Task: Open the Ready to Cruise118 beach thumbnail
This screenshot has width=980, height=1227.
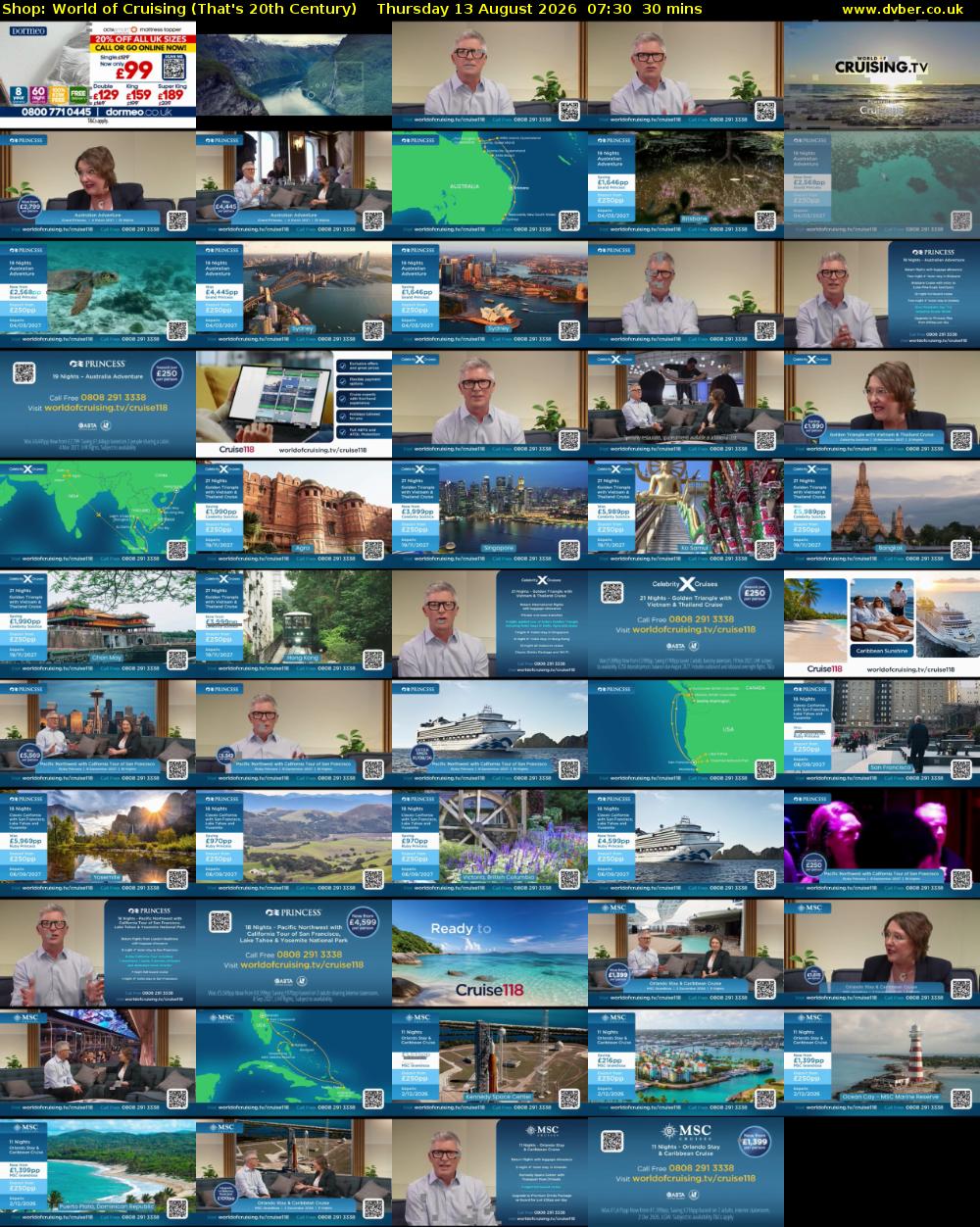Action: coord(490,953)
